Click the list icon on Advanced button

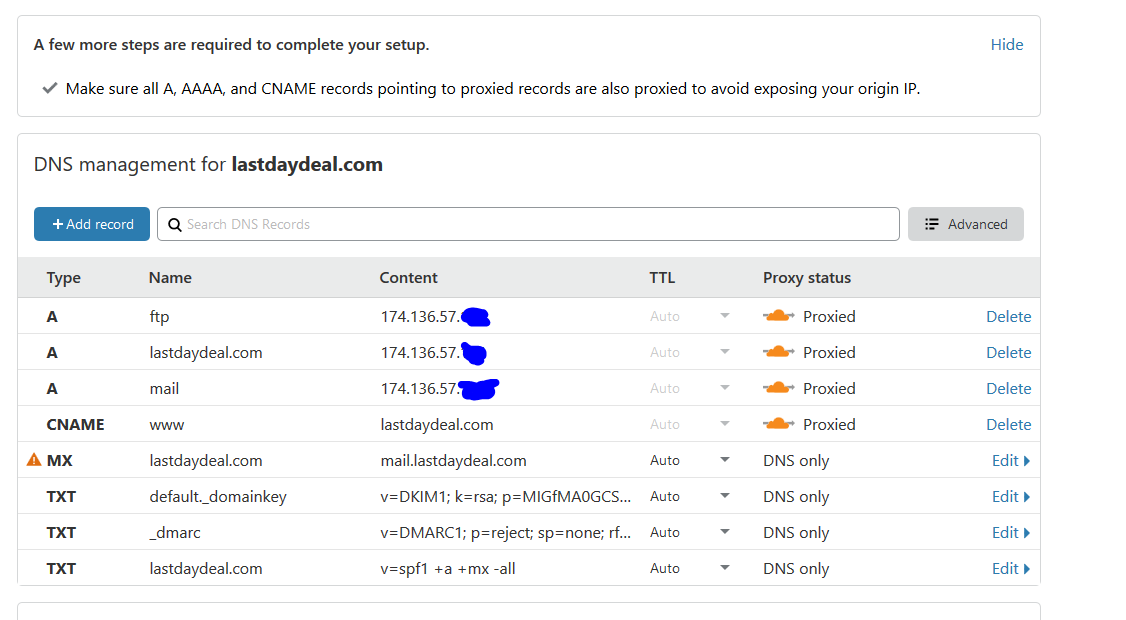(931, 224)
